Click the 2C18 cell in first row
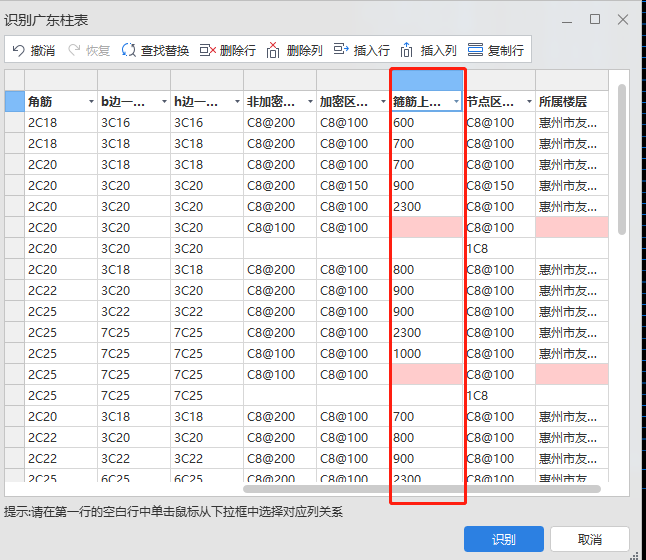646x560 pixels. pos(61,122)
